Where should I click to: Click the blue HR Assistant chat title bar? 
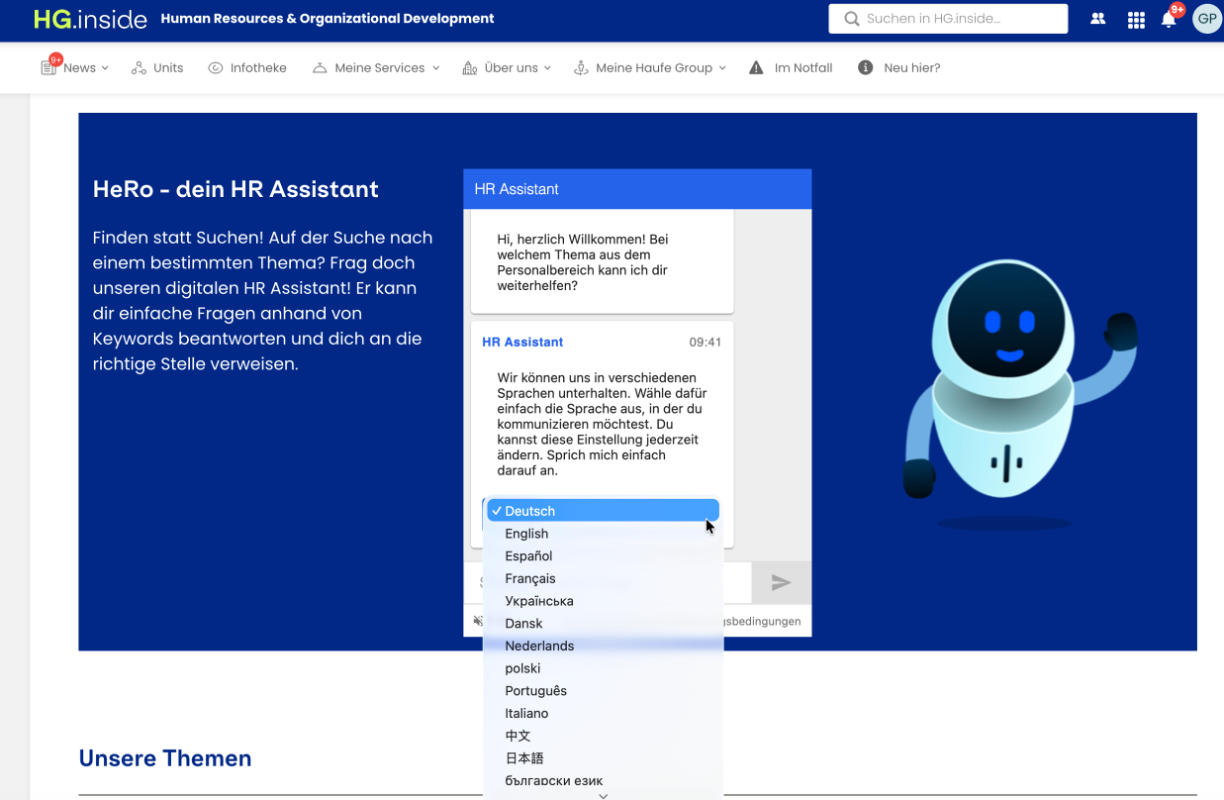click(637, 189)
